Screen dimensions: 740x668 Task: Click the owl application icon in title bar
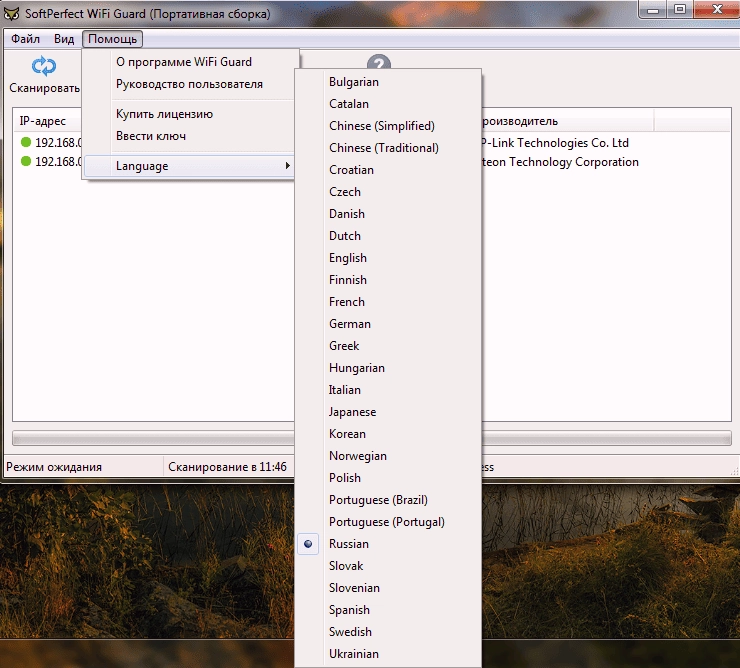tap(11, 13)
